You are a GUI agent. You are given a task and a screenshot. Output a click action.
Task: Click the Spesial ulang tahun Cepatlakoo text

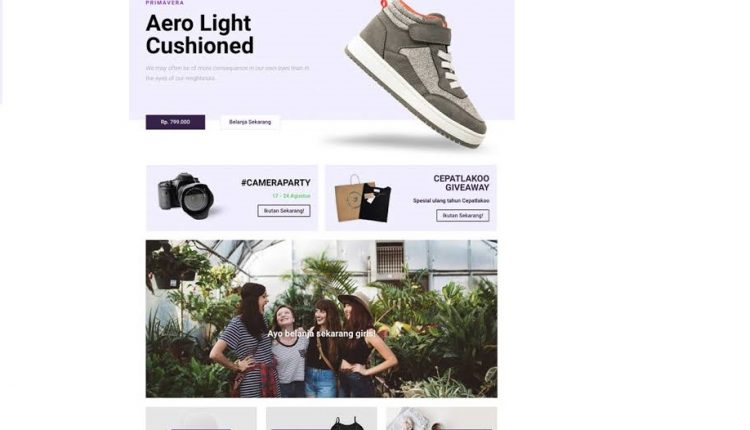[x=451, y=201]
